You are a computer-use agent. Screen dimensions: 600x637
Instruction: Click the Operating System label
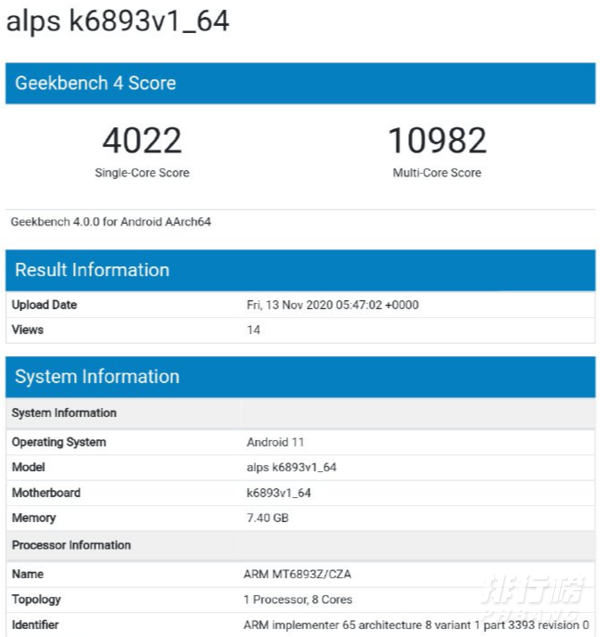59,442
